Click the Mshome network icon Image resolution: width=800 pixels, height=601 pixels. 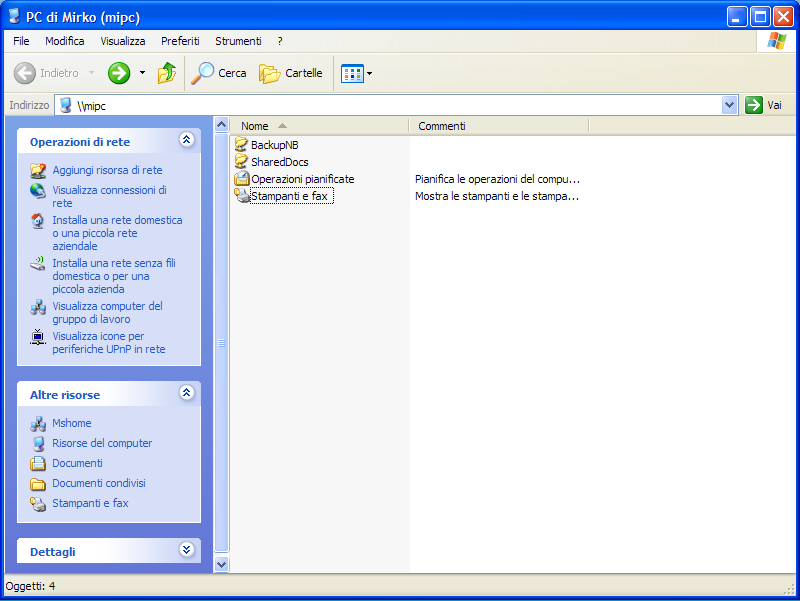38,423
